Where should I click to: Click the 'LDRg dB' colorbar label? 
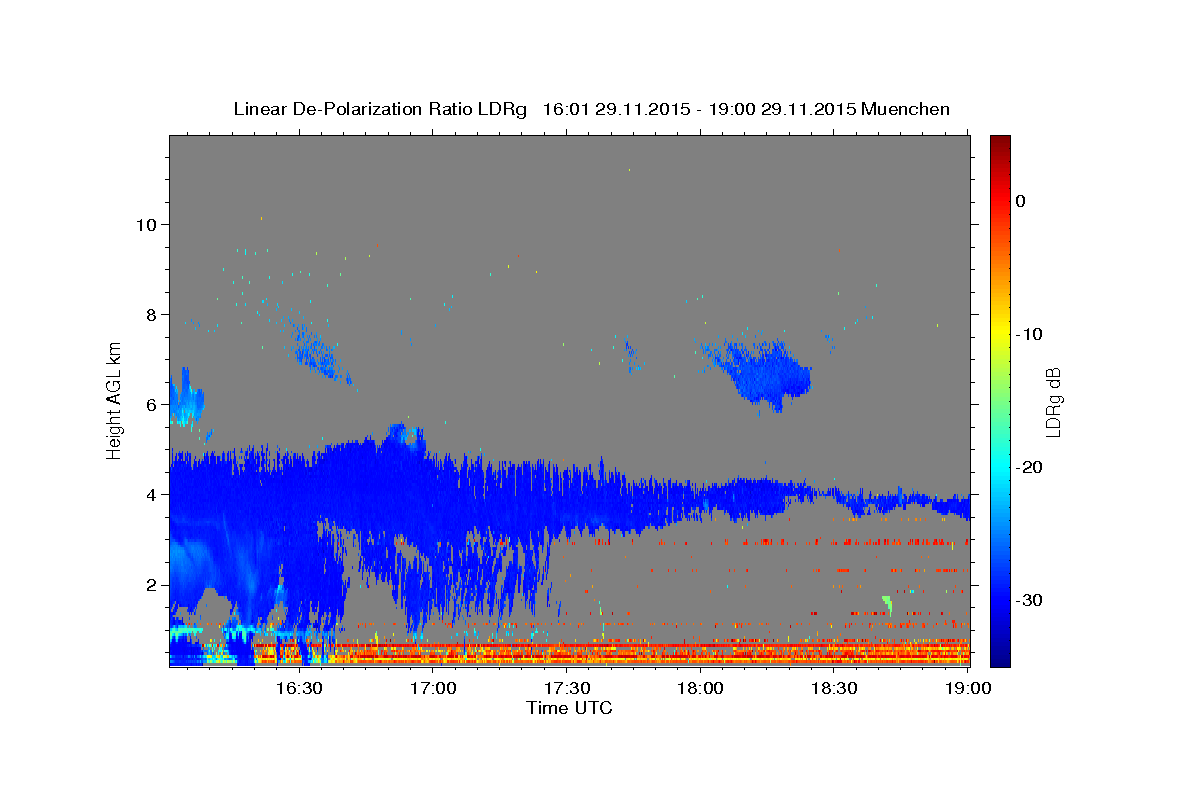(x=1053, y=401)
